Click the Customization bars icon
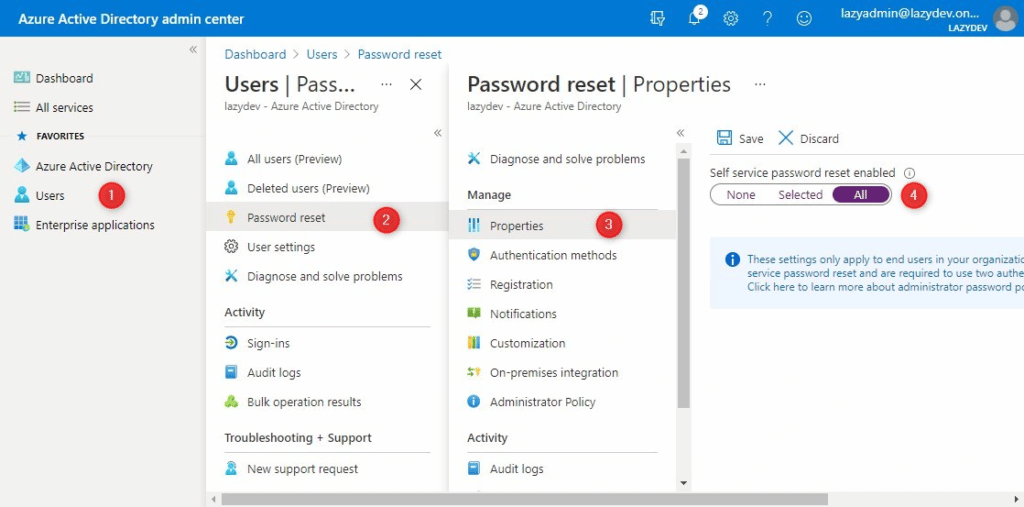This screenshot has width=1024, height=507. [474, 343]
